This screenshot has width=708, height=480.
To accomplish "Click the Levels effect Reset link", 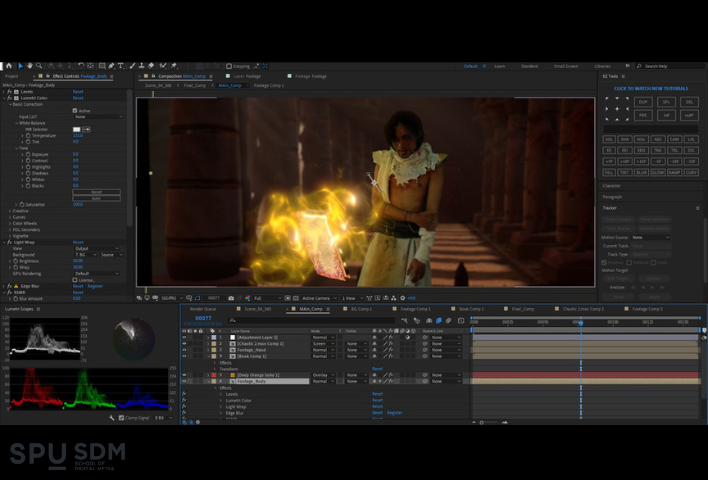I will 78,92.
